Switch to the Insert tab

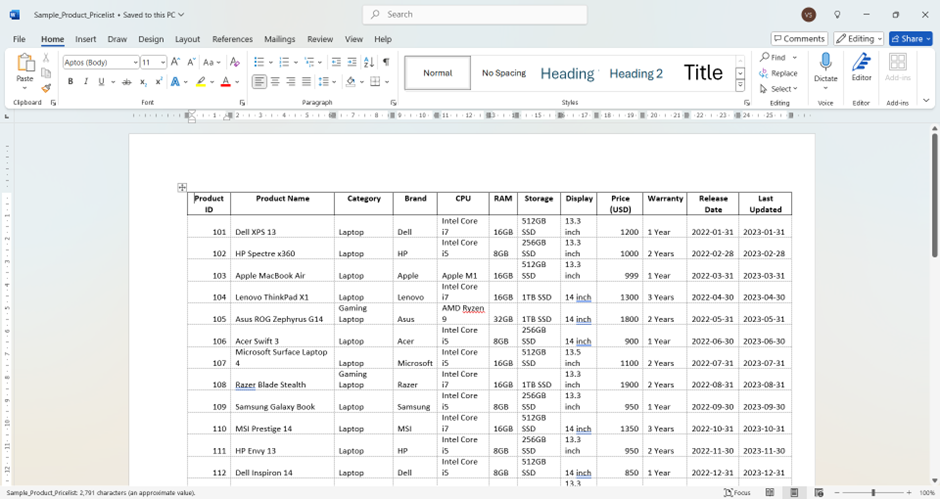(86, 39)
